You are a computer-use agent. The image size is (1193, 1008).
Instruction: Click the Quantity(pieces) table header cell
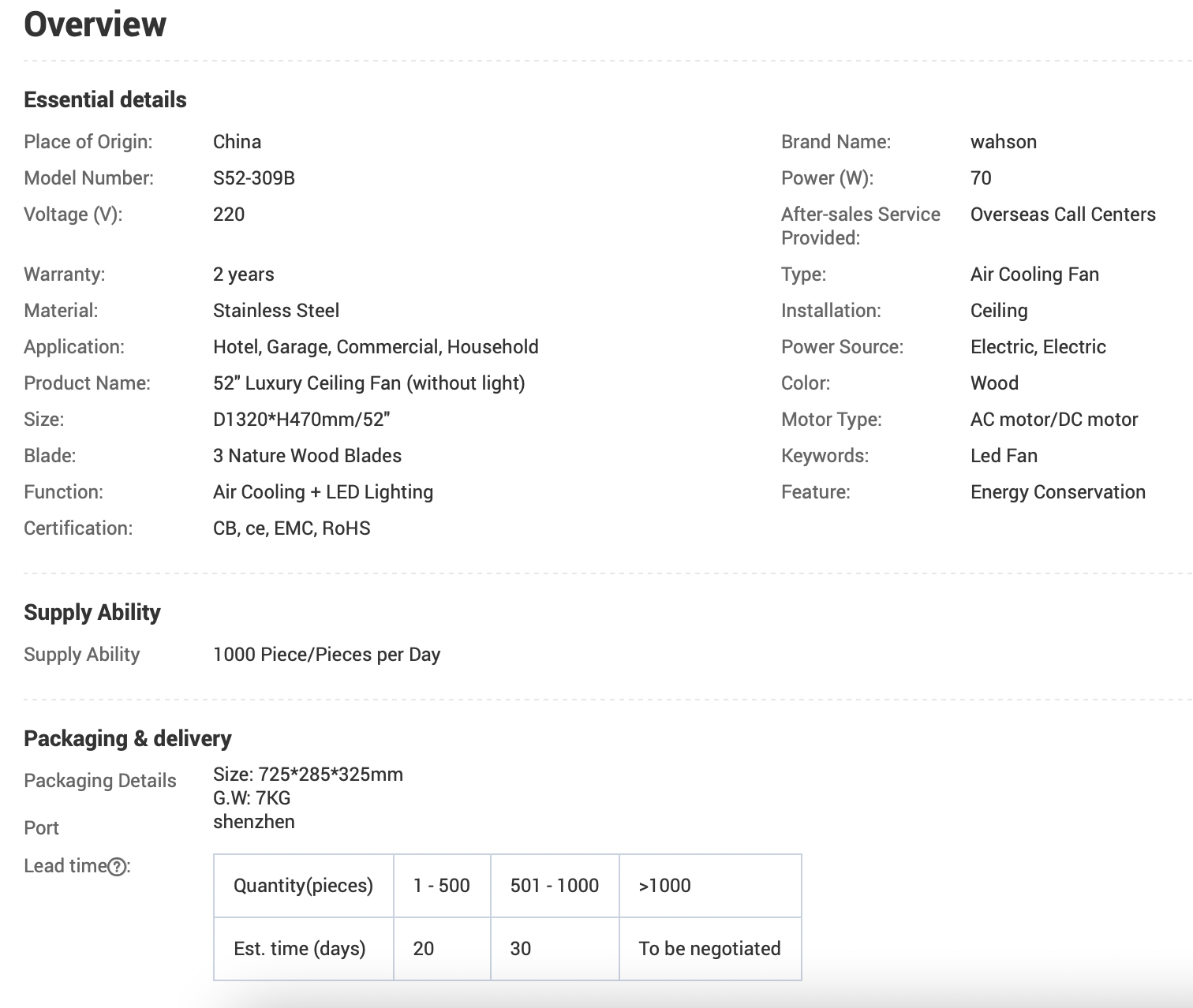pos(303,886)
